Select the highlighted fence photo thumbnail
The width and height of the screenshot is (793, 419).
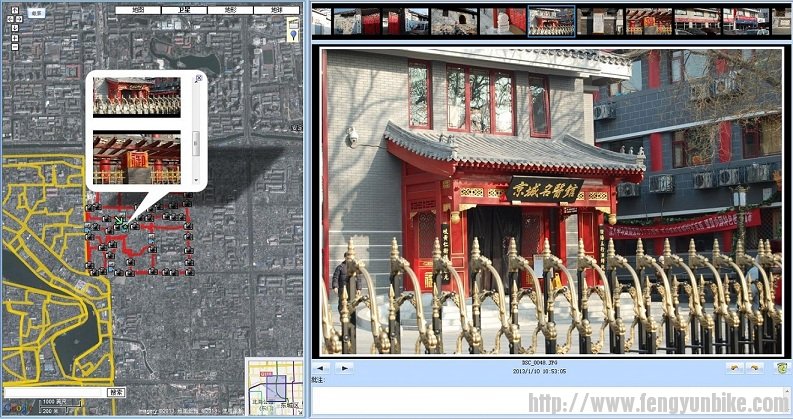point(551,20)
